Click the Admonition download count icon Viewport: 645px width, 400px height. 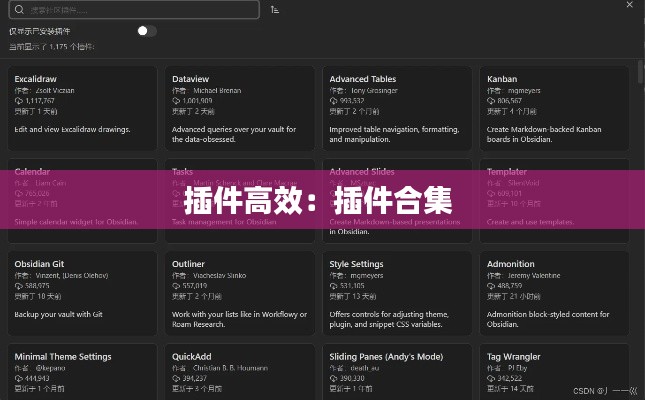click(491, 286)
